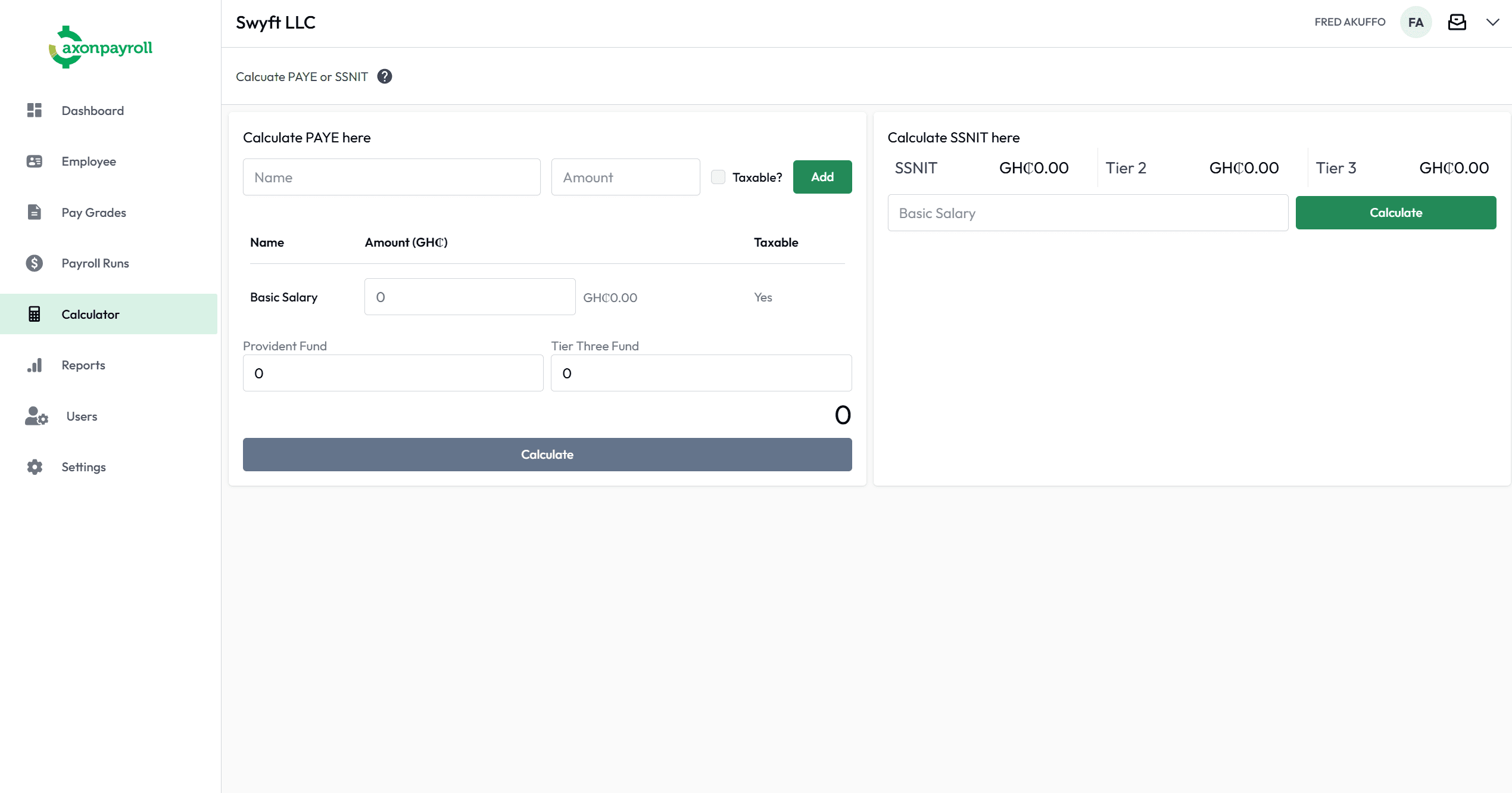This screenshot has height=793, width=1512.
Task: Click the Users gear-person icon
Action: pyautogui.click(x=36, y=416)
